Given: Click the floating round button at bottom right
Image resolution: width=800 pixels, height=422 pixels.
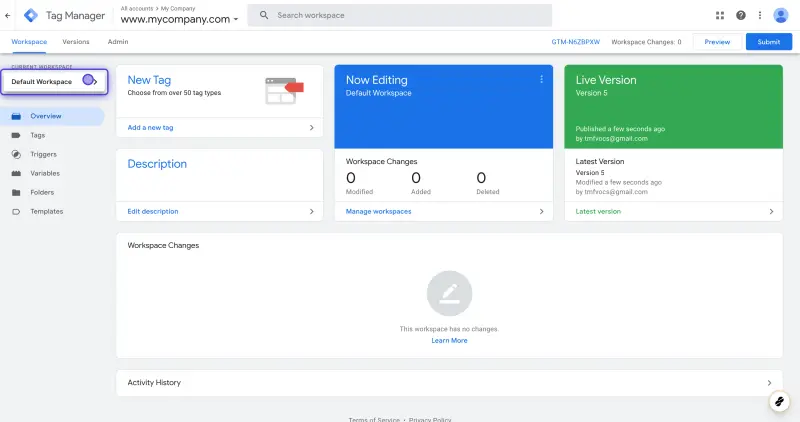Looking at the screenshot, I should click(x=779, y=402).
